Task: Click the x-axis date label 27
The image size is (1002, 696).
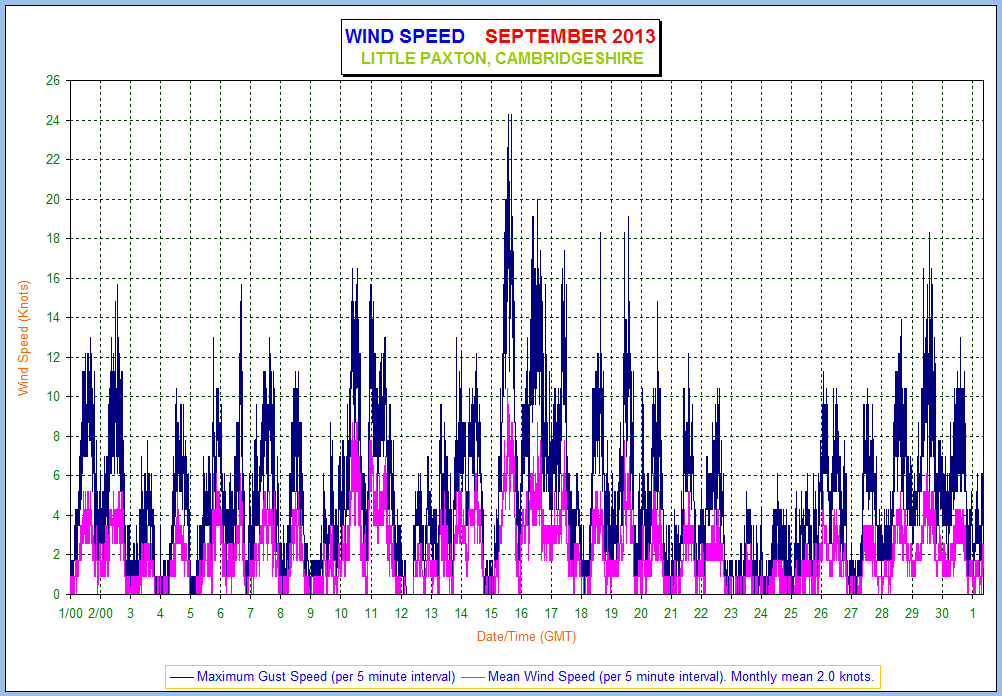Action: [x=851, y=614]
